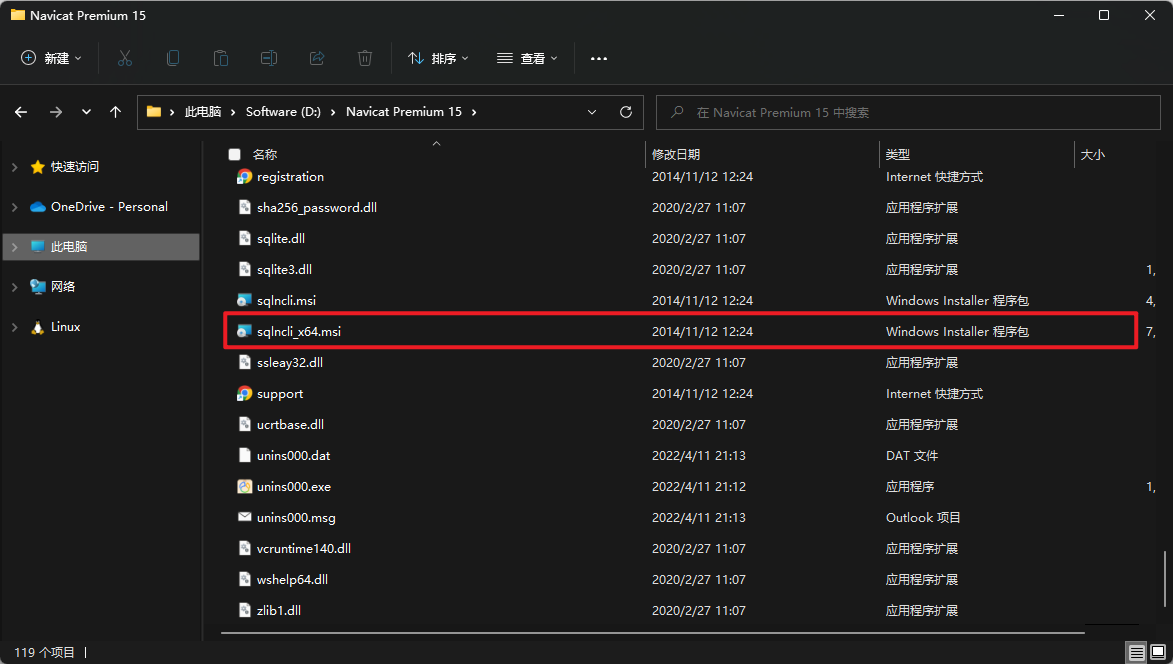Click the sha256_password.dll file icon
The width and height of the screenshot is (1173, 664).
[x=245, y=208]
